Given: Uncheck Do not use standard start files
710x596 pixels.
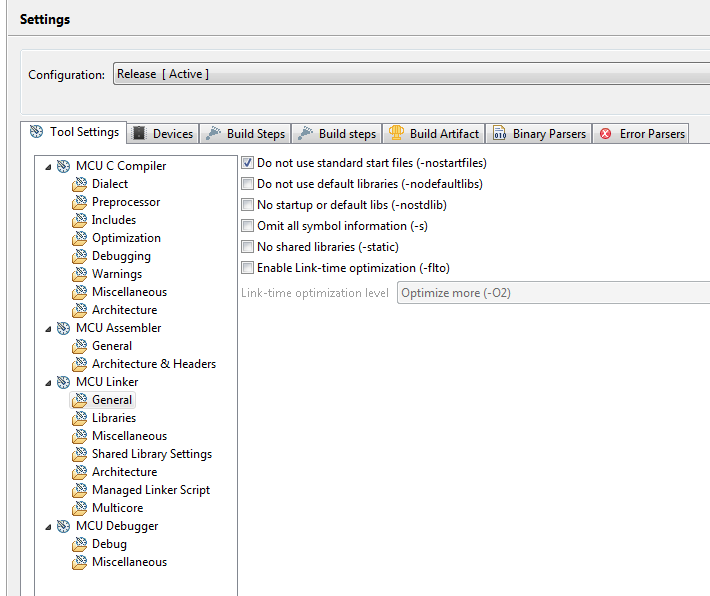Looking at the screenshot, I should point(247,163).
